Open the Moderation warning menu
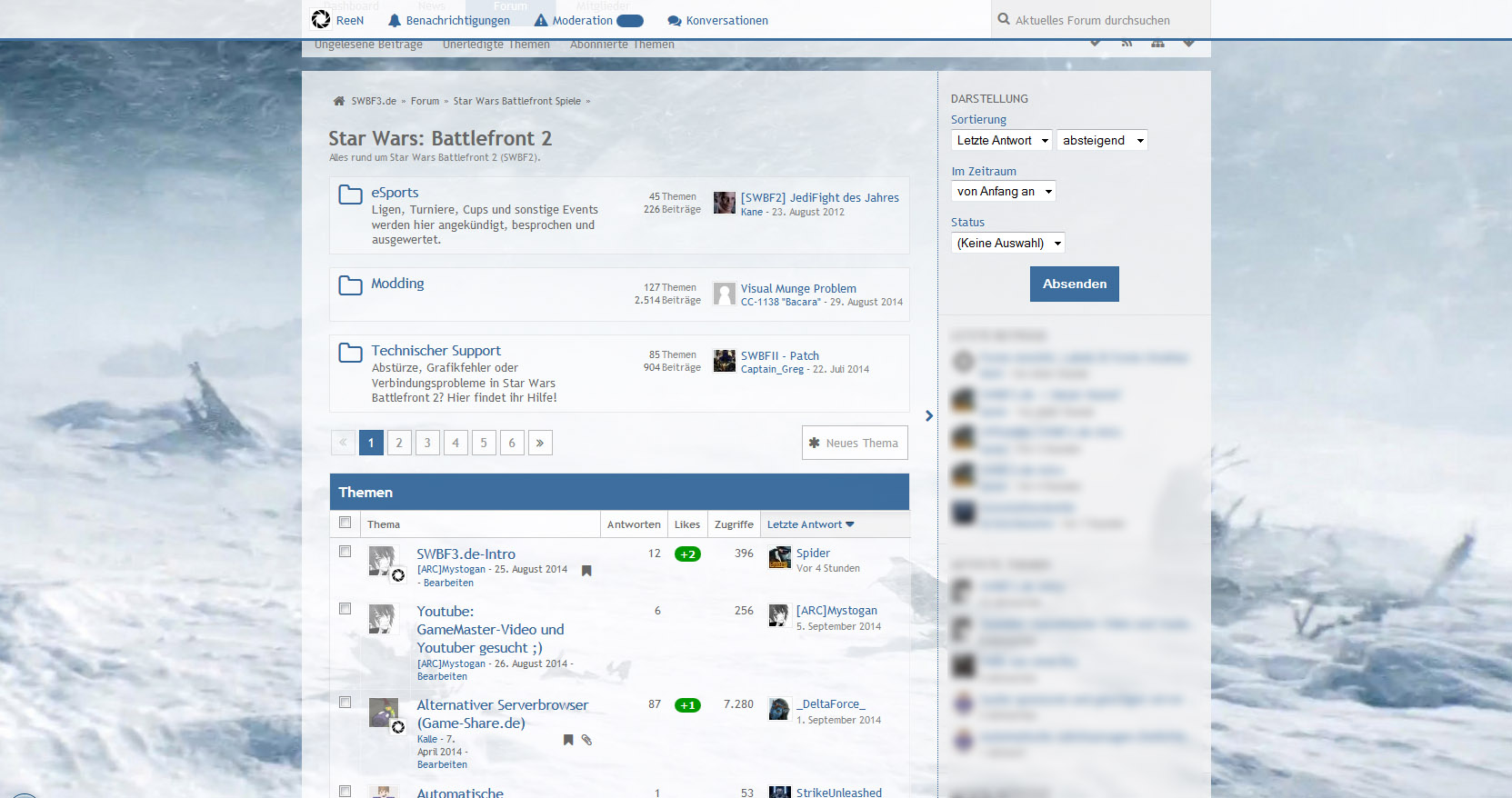The width and height of the screenshot is (1512, 798). 541,20
